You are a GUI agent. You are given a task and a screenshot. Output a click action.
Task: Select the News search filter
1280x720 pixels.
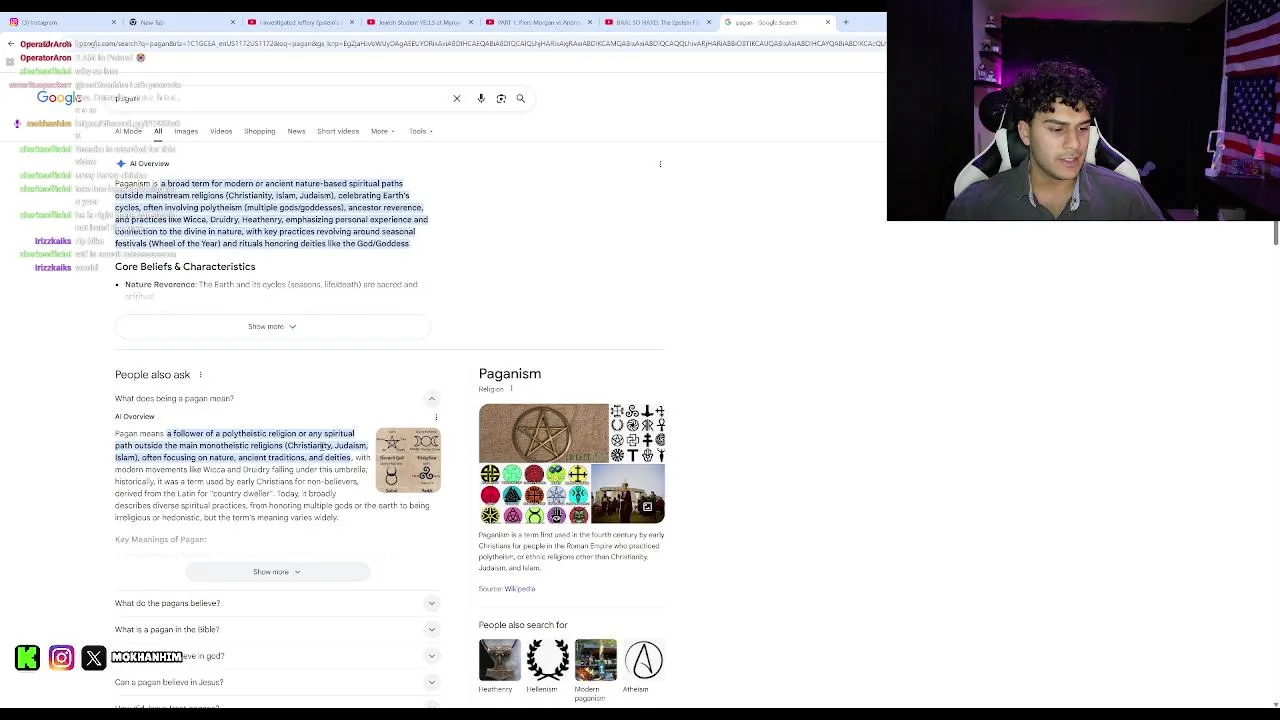[x=296, y=132]
